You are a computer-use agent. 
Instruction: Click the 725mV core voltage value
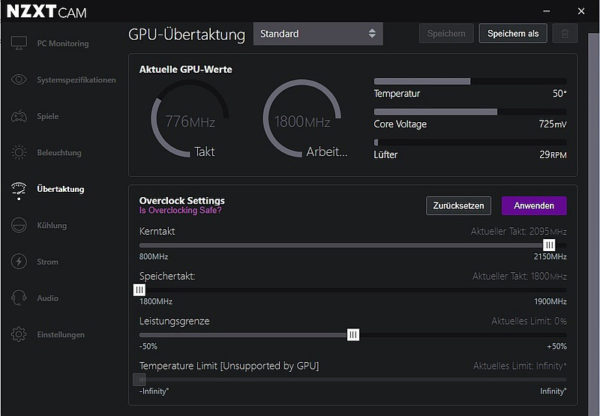552,124
